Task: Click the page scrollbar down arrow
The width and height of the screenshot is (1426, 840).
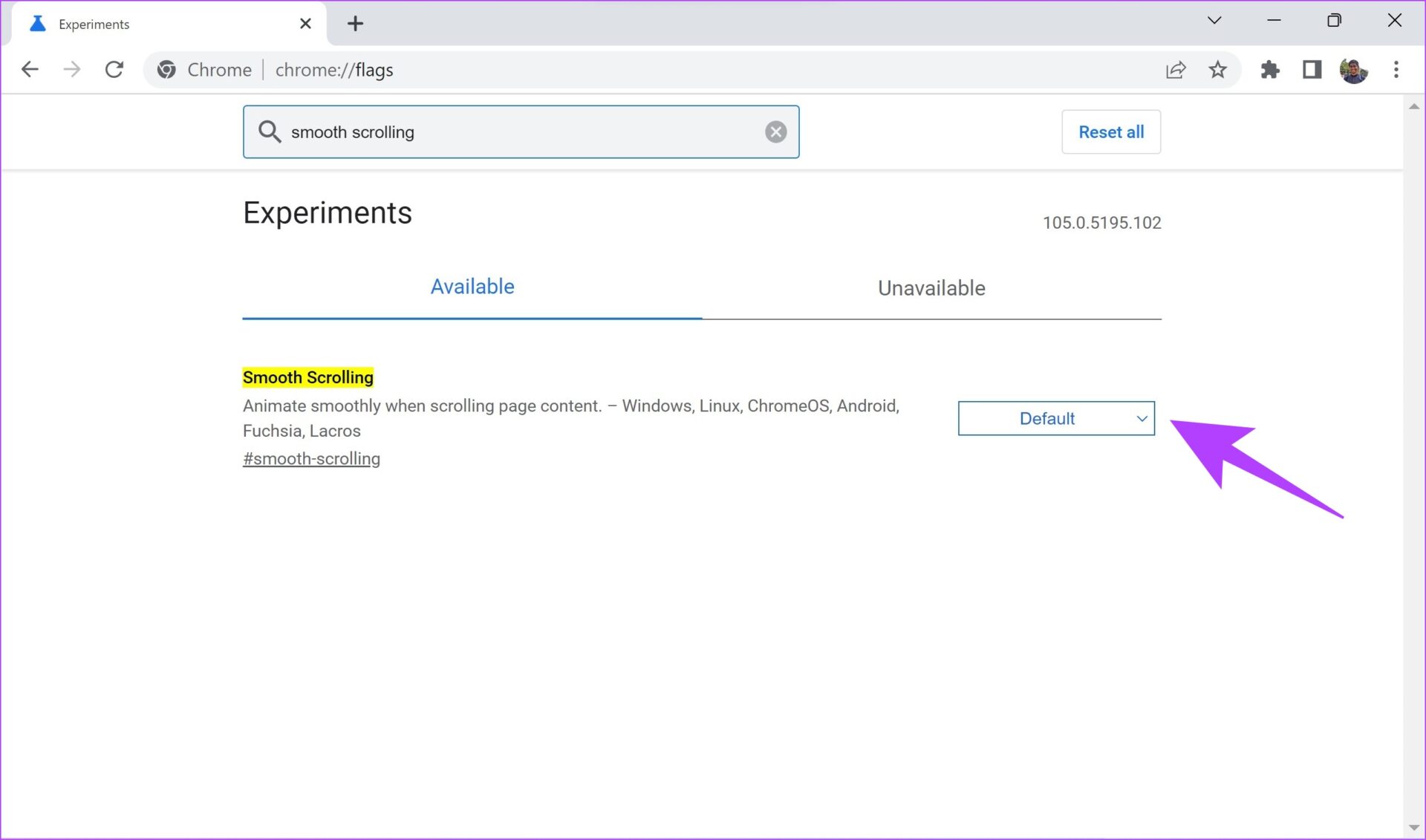Action: pos(1414,827)
